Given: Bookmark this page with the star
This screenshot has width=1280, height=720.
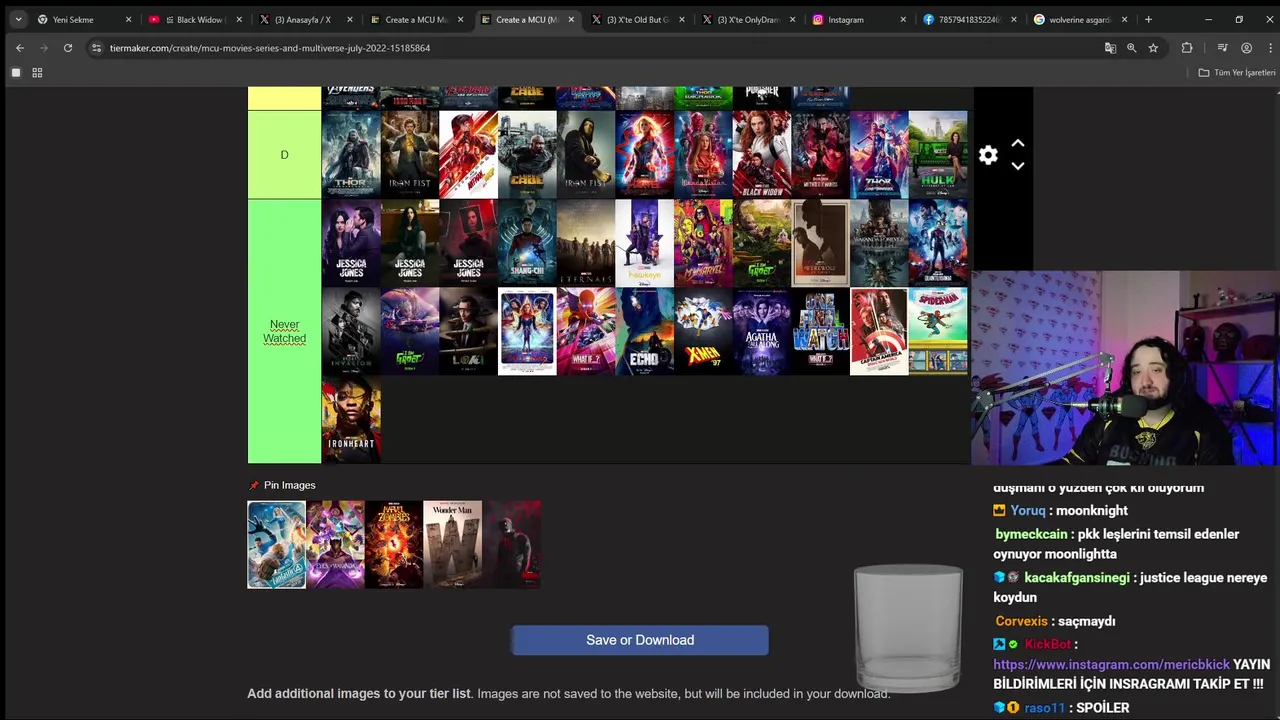Looking at the screenshot, I should 1153,48.
